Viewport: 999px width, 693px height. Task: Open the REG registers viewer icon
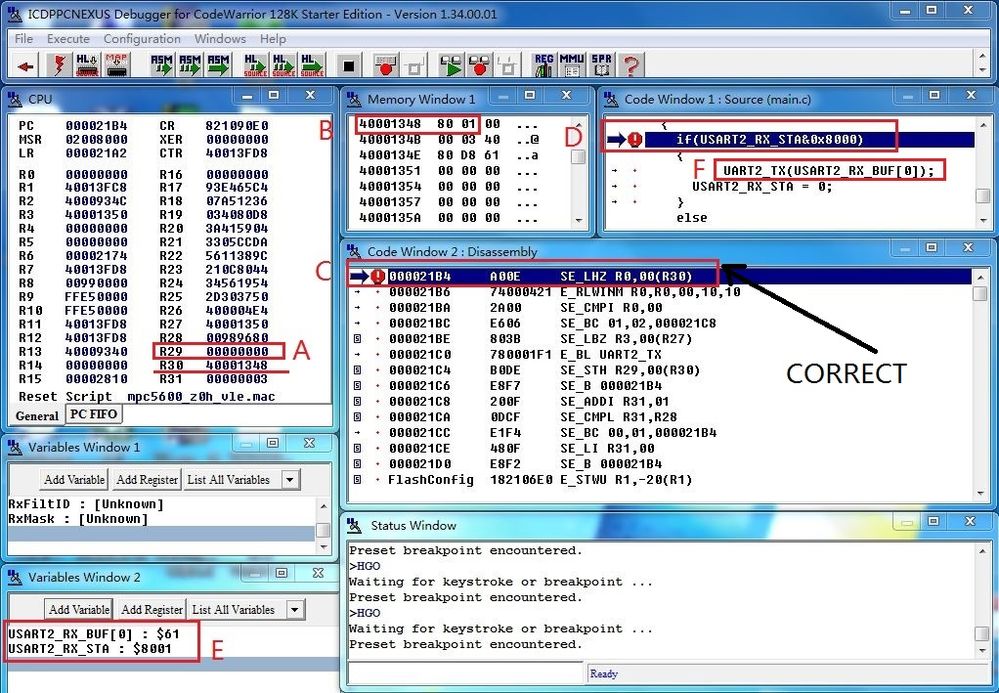point(543,66)
